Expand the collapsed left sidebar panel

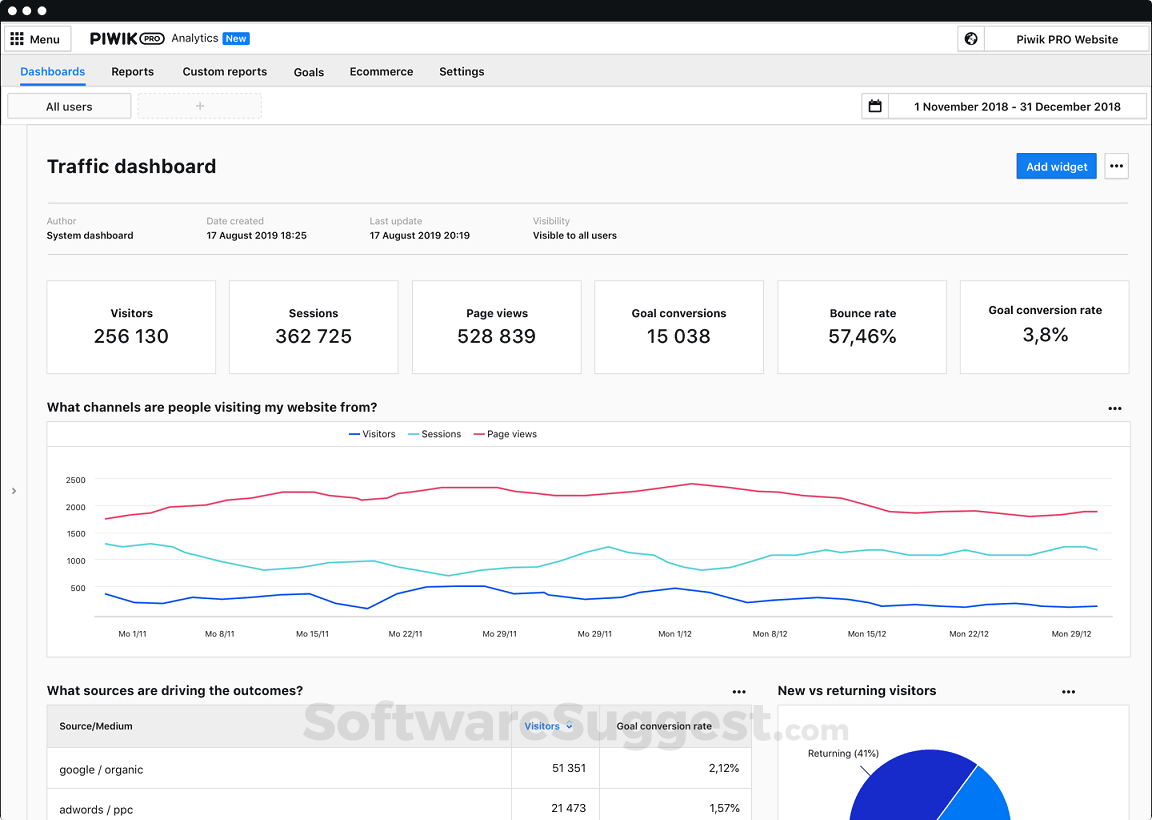click(14, 490)
